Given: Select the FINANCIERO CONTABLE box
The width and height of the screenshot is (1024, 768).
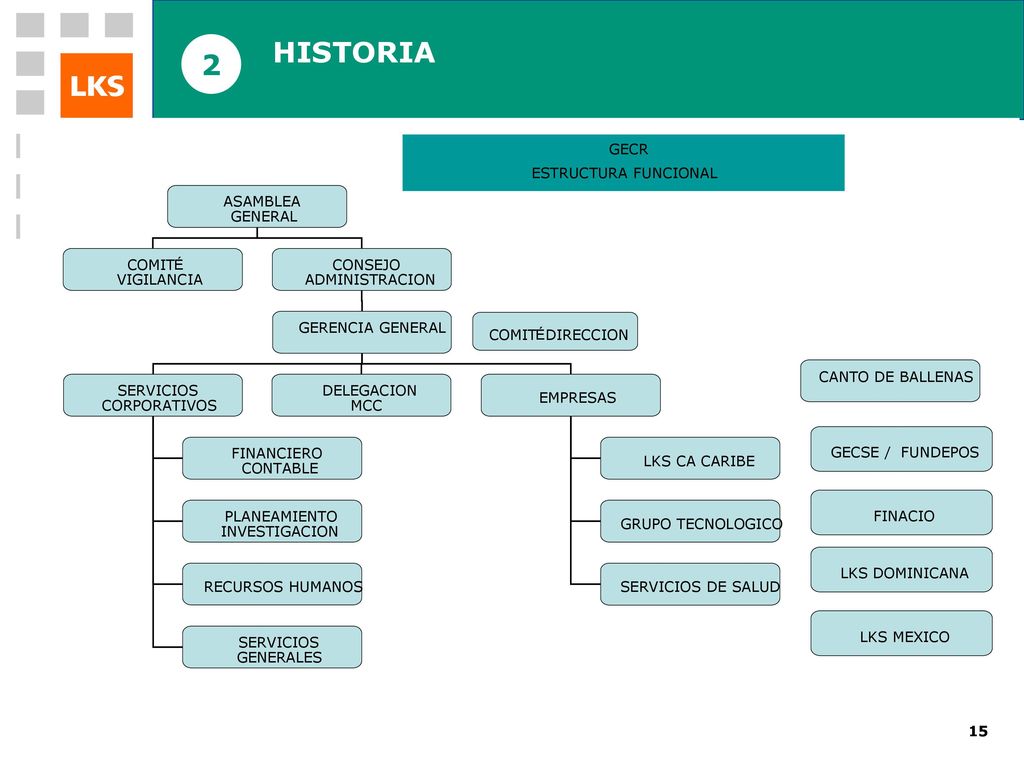Looking at the screenshot, I should [272, 458].
